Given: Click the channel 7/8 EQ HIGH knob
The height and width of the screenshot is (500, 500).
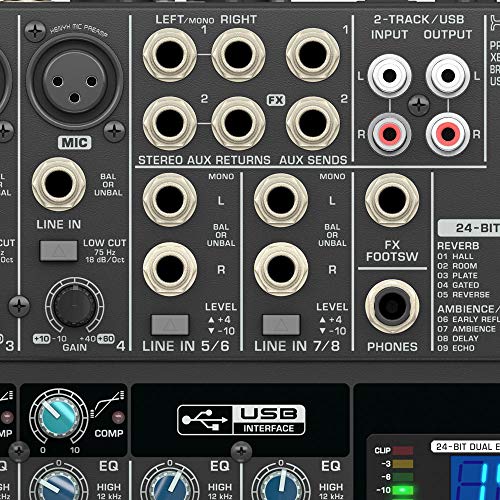Looking at the screenshot, I should tap(281, 485).
